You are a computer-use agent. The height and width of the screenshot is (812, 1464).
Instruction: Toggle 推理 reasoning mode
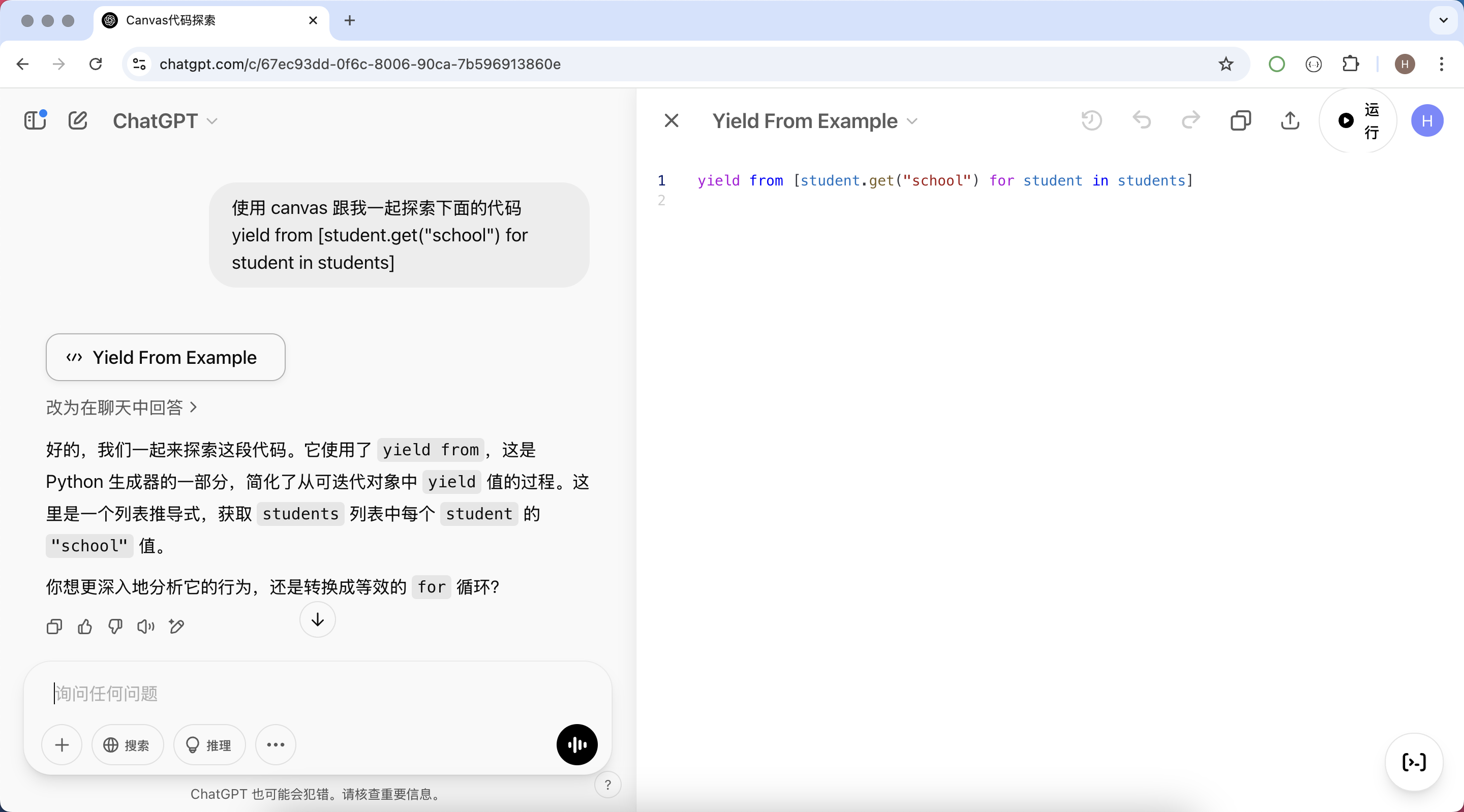click(x=209, y=744)
